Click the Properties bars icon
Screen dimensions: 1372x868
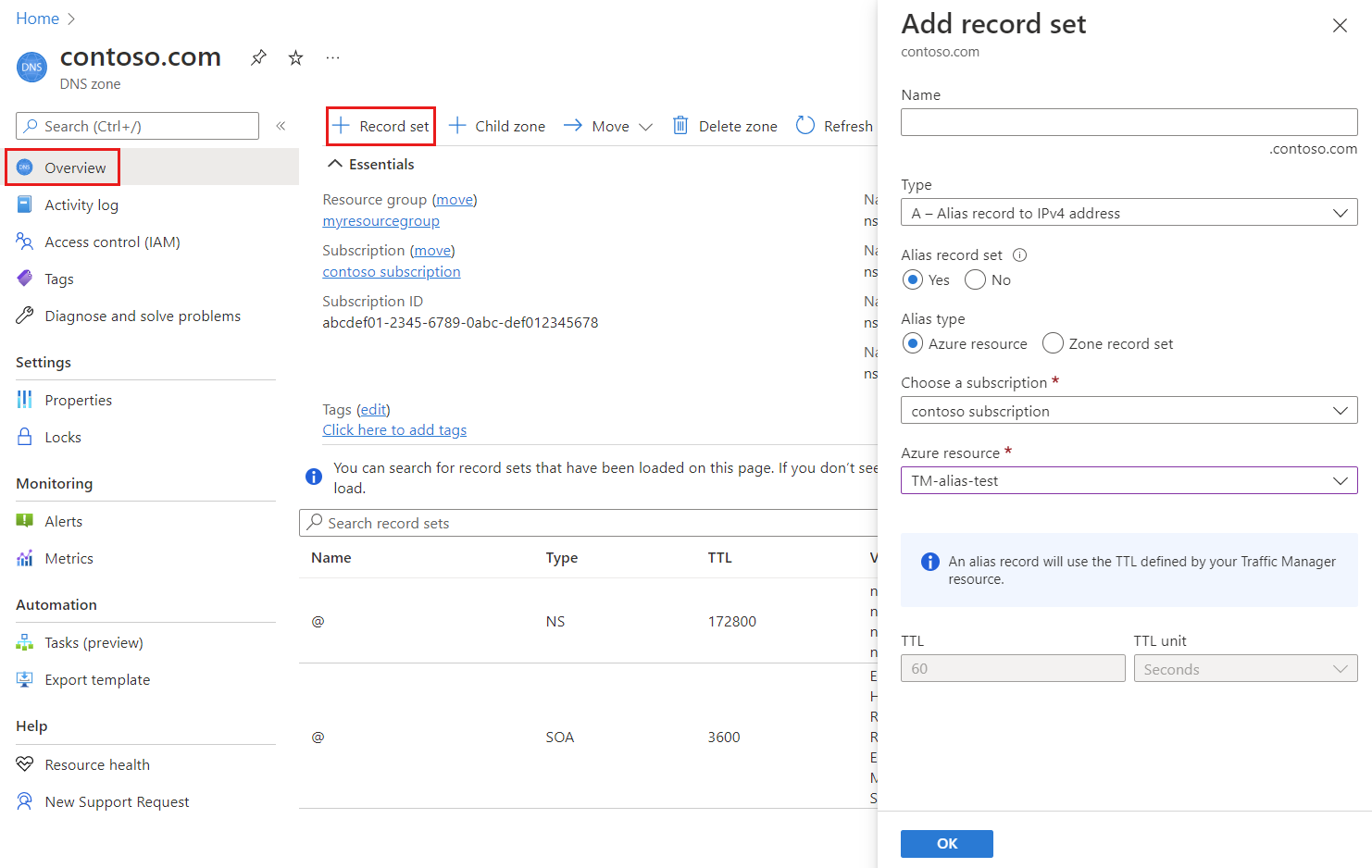pyautogui.click(x=25, y=400)
